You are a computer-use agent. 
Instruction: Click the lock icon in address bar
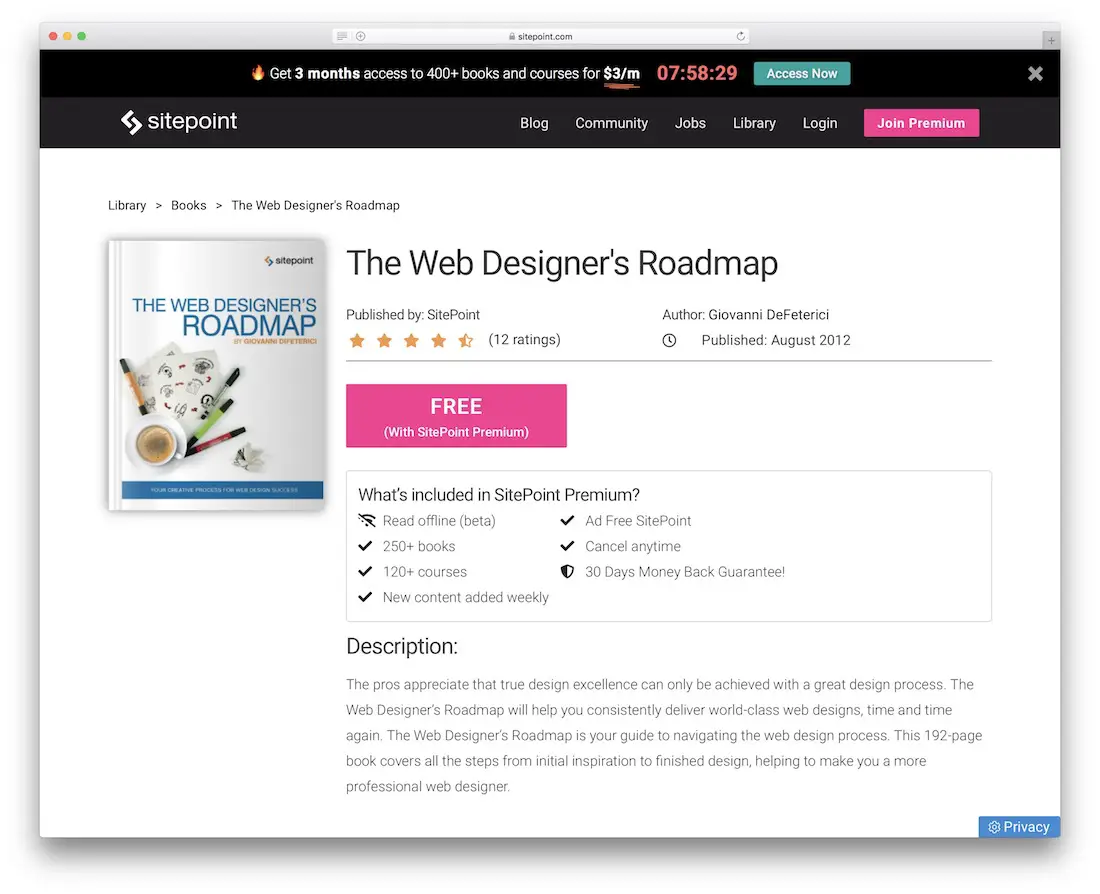512,36
